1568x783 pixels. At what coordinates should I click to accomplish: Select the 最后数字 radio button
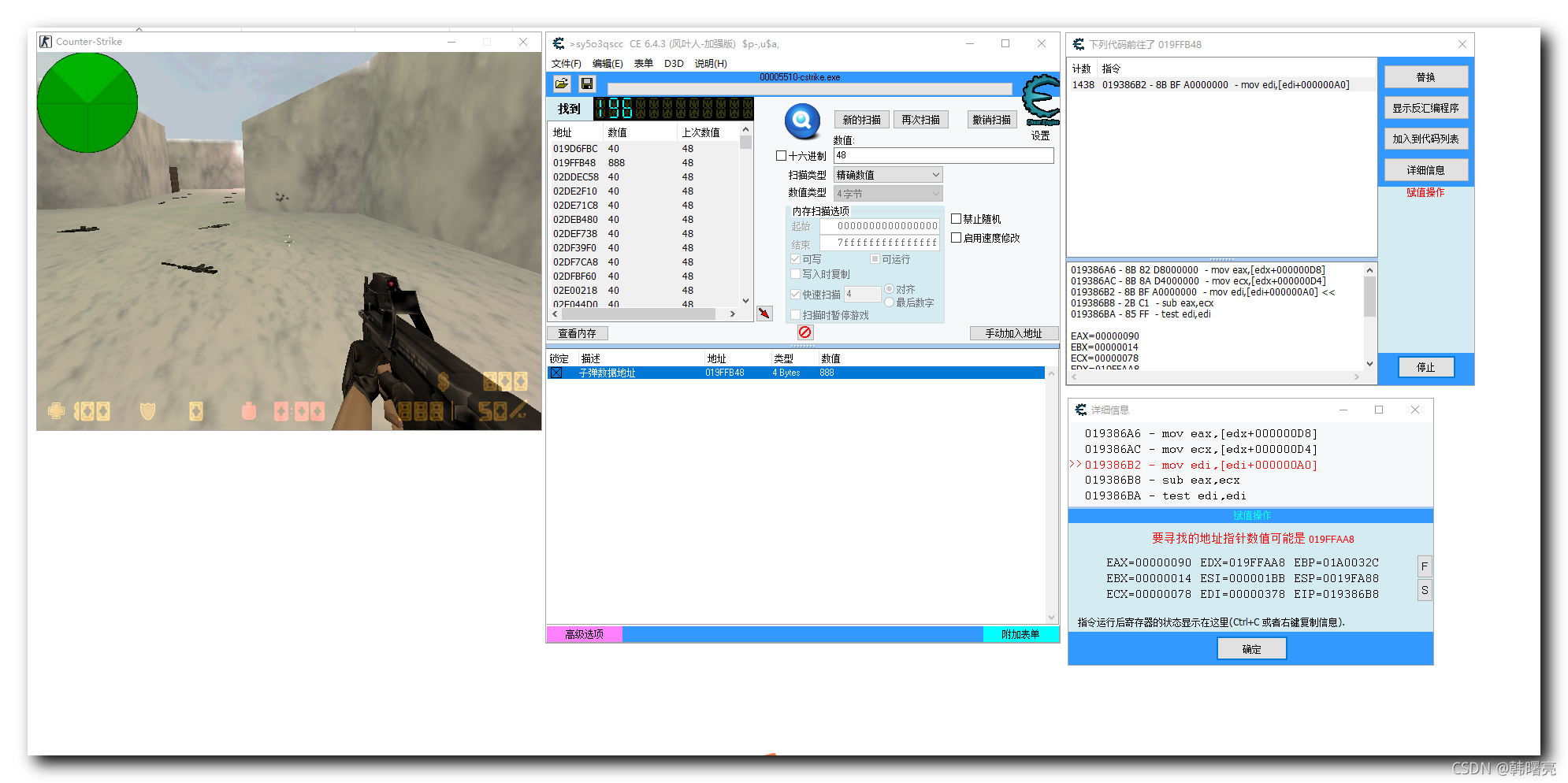890,302
